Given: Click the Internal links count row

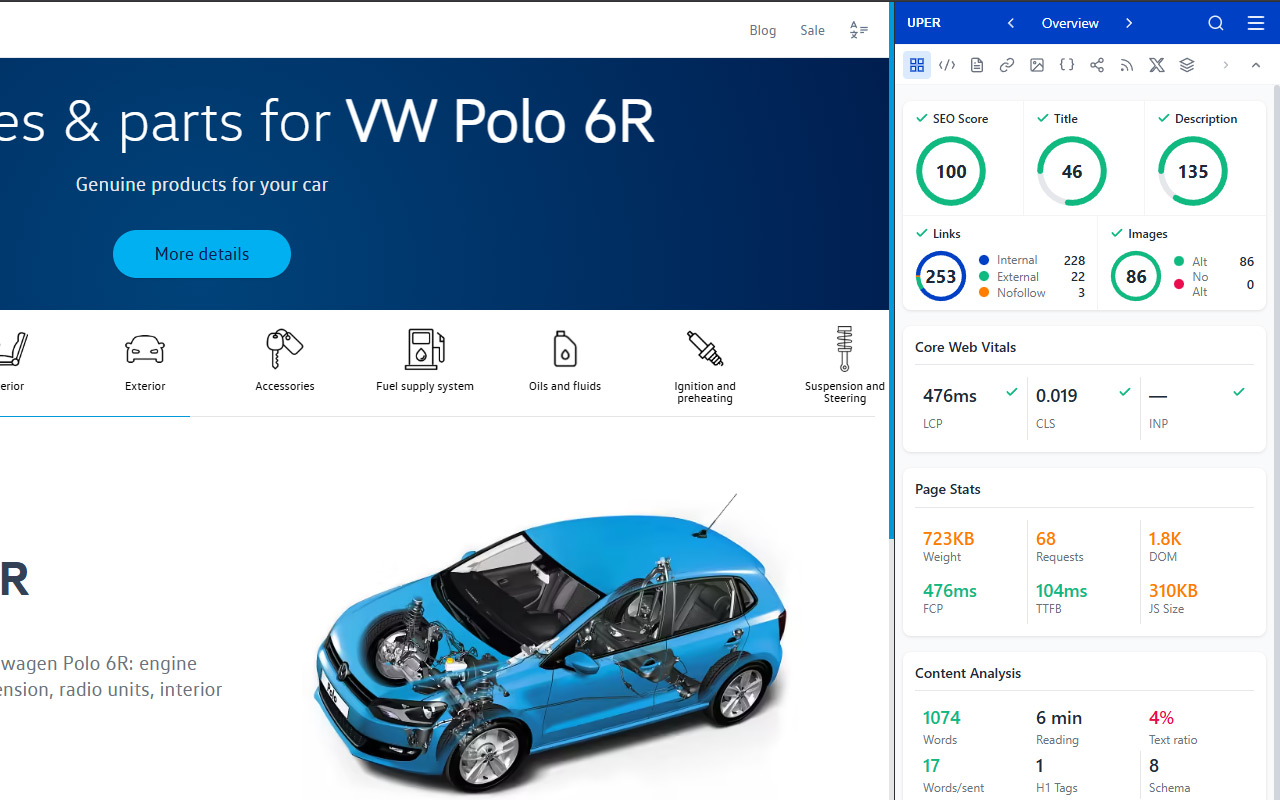Looking at the screenshot, I should [1032, 260].
